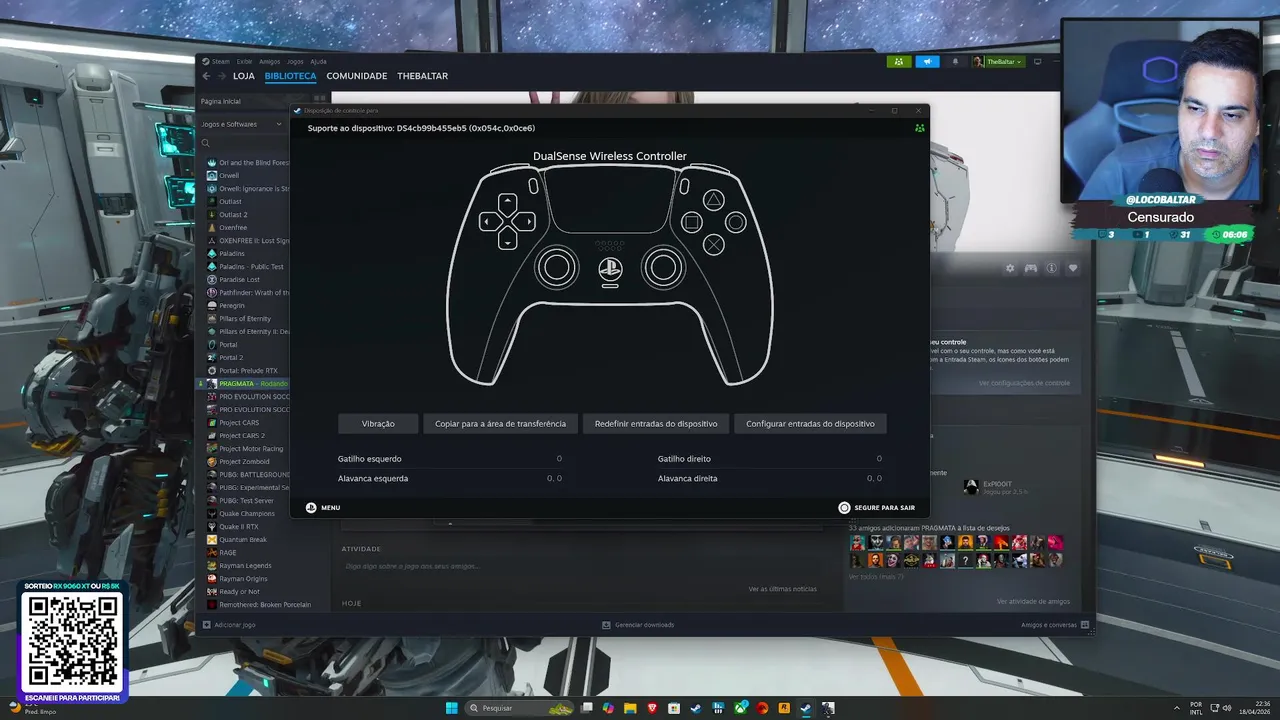
Task: Open the Ajuda menu
Action: click(318, 62)
